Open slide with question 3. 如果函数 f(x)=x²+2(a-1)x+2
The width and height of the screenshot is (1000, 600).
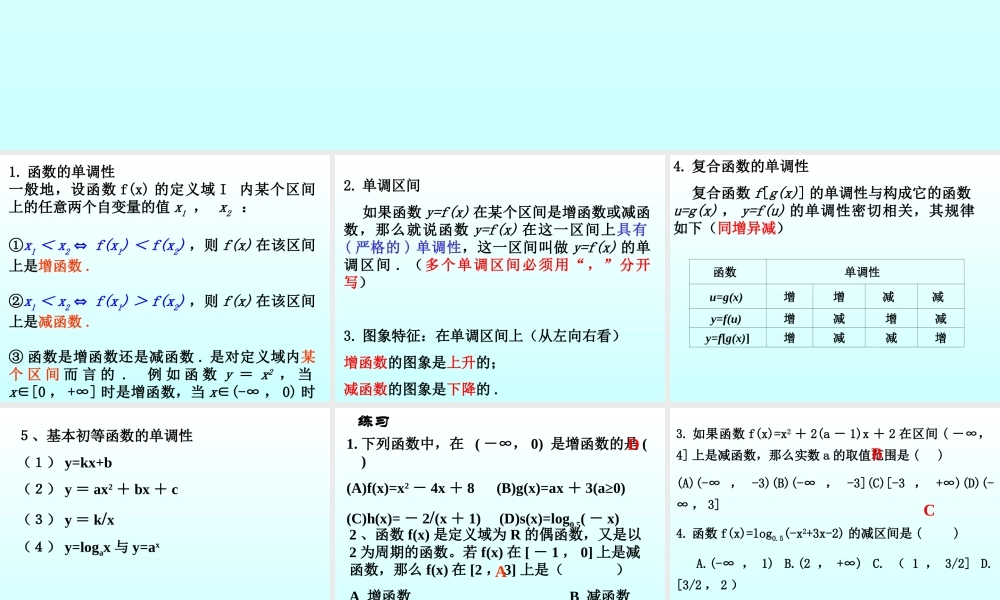click(834, 504)
